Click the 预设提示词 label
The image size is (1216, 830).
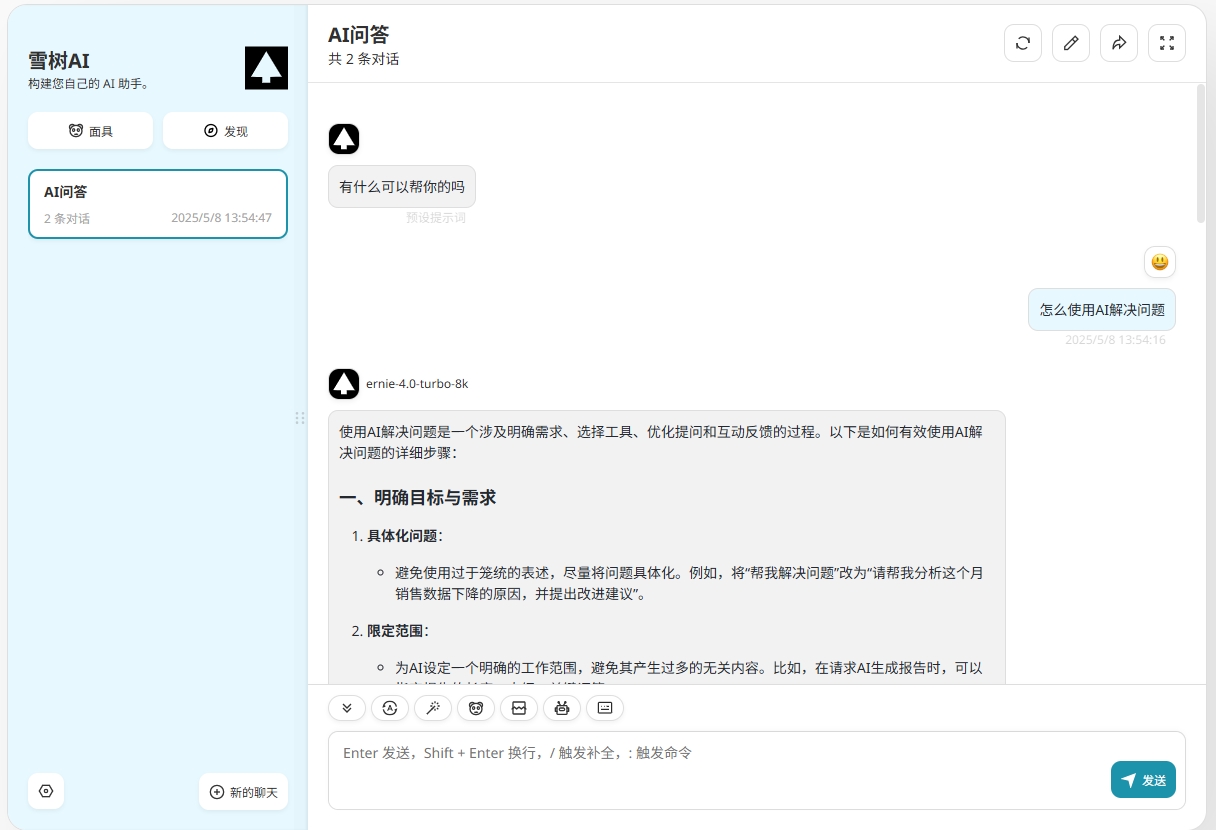point(436,217)
